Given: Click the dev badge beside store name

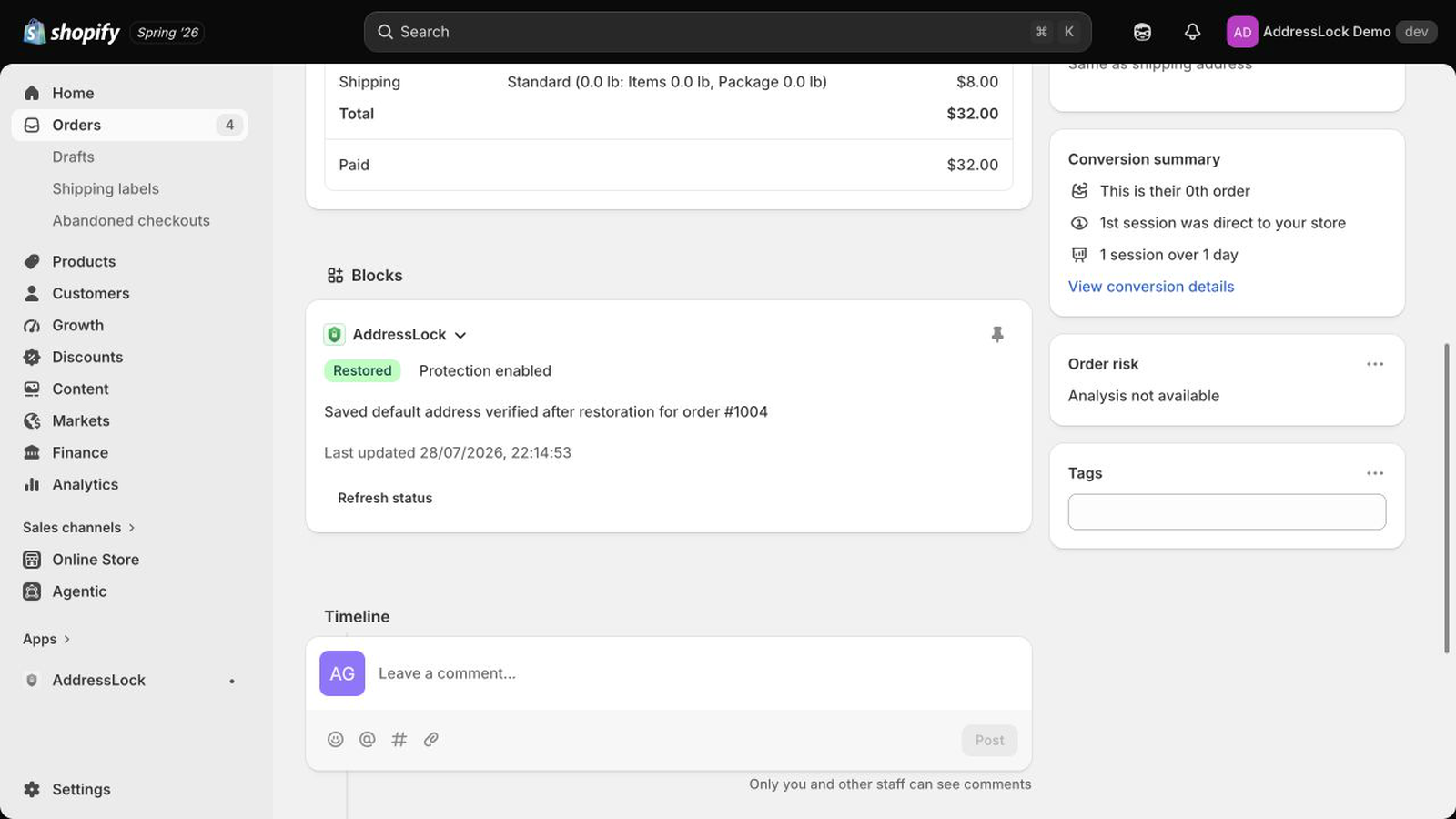Looking at the screenshot, I should pyautogui.click(x=1416, y=32).
